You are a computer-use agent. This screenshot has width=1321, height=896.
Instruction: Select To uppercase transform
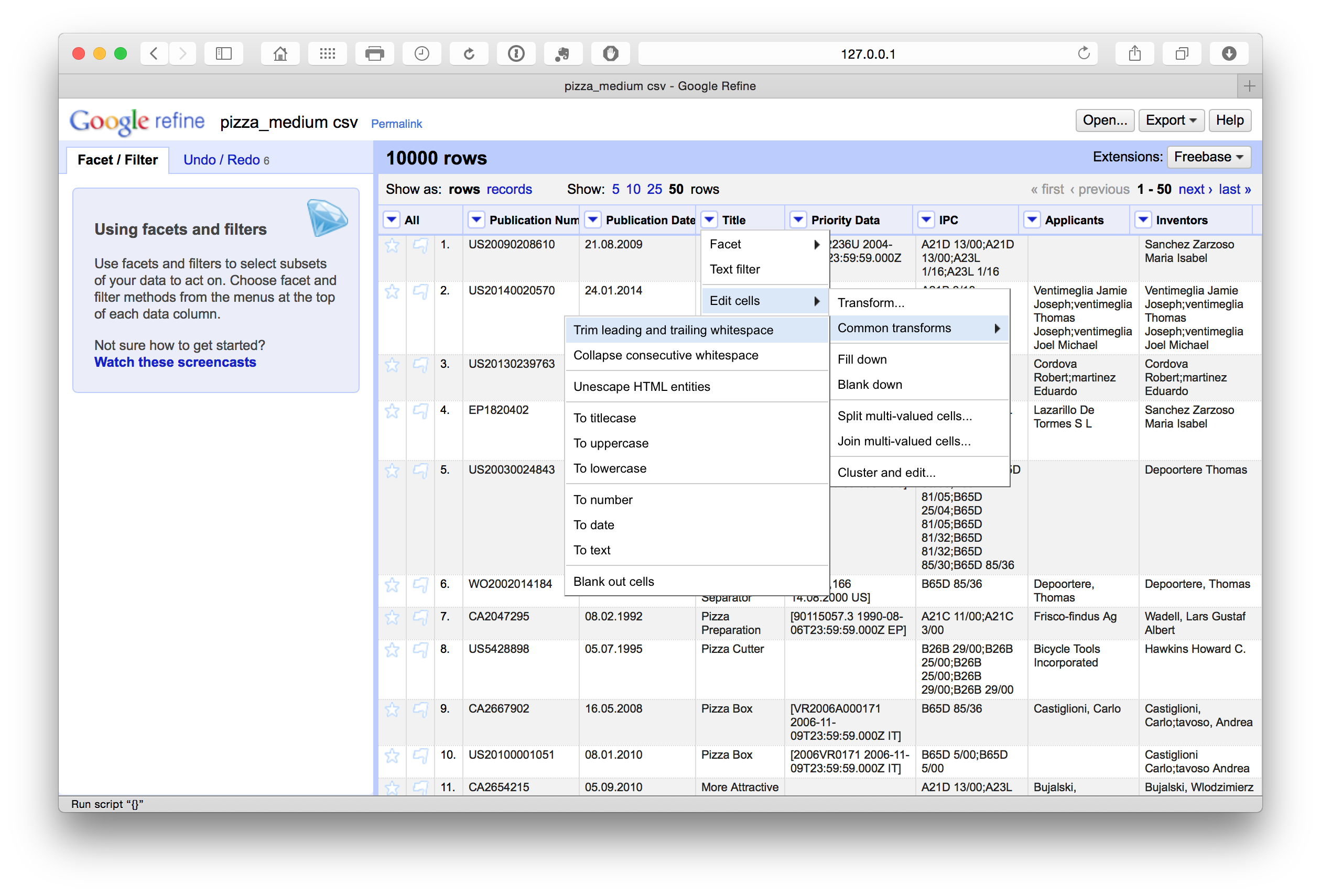(x=611, y=443)
